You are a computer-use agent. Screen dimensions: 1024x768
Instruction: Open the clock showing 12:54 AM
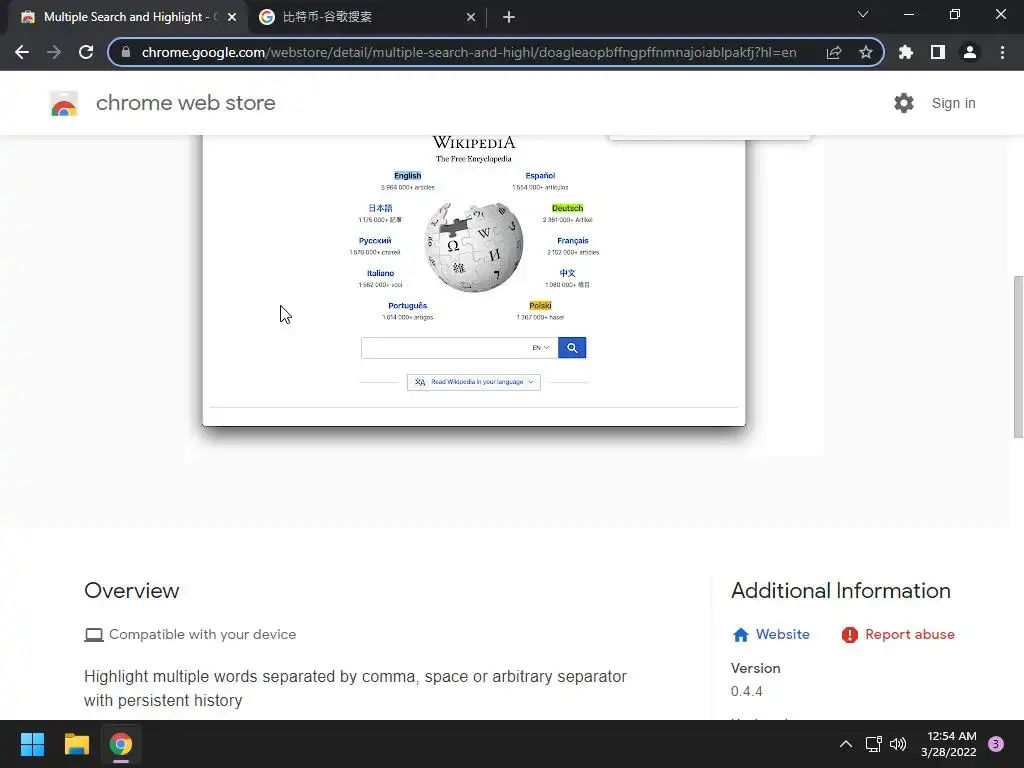click(x=949, y=744)
